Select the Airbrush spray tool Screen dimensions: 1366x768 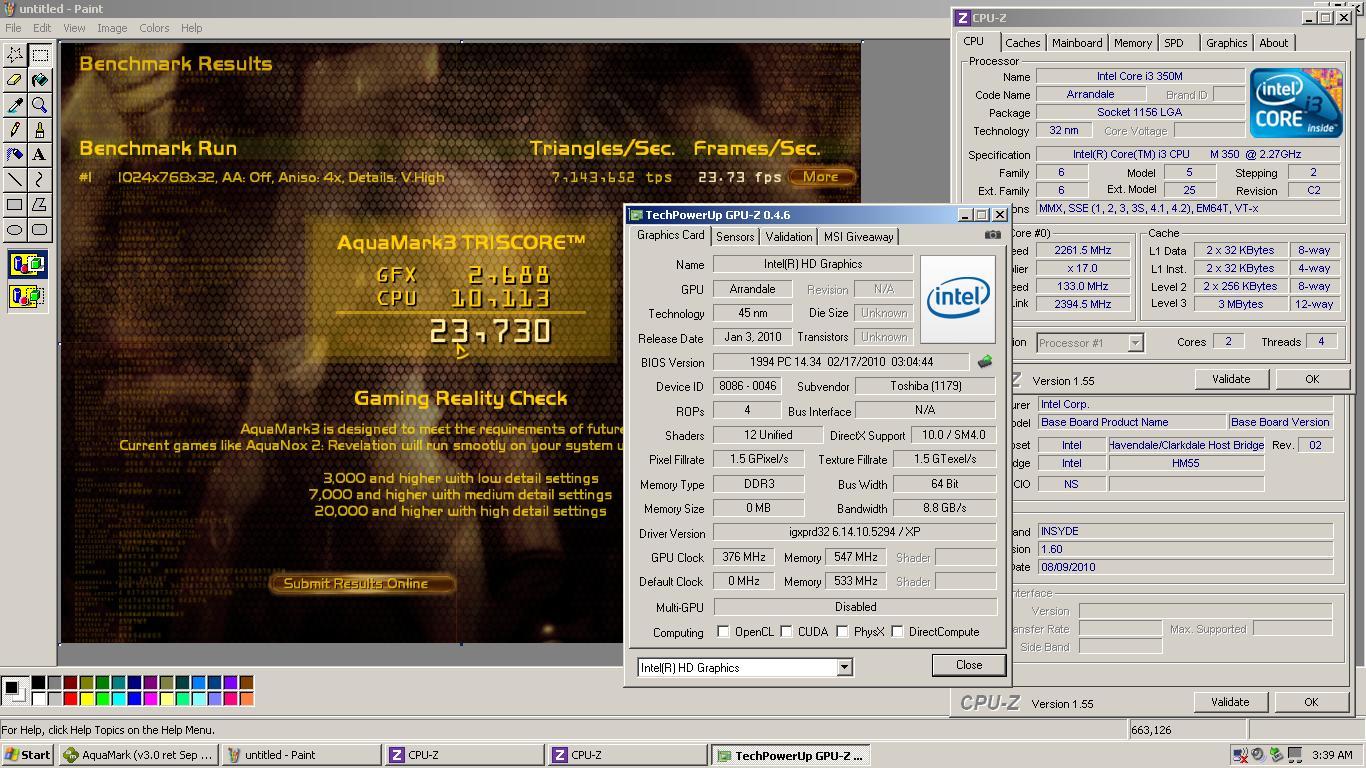coord(15,155)
